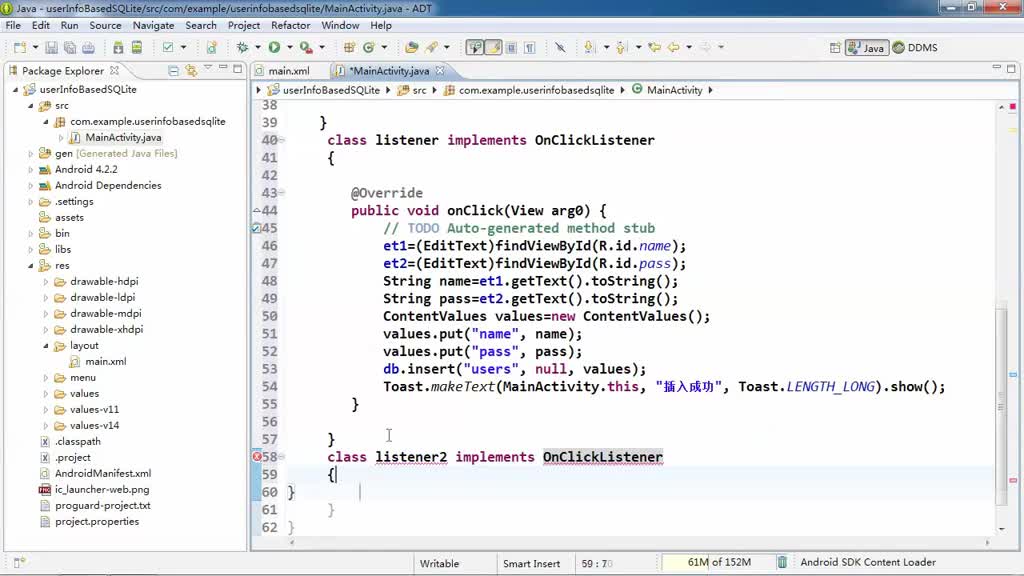Expand the gen folder node

(31, 153)
